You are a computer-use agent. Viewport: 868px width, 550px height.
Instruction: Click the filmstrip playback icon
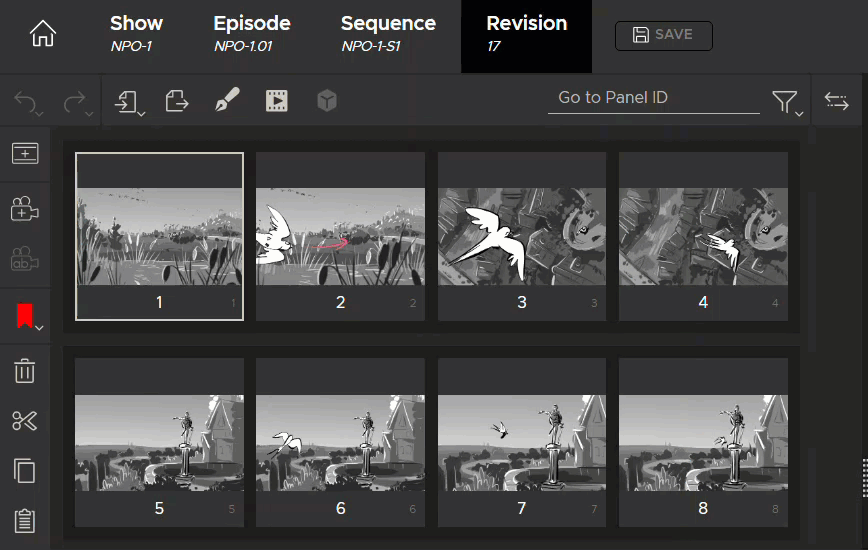276,100
